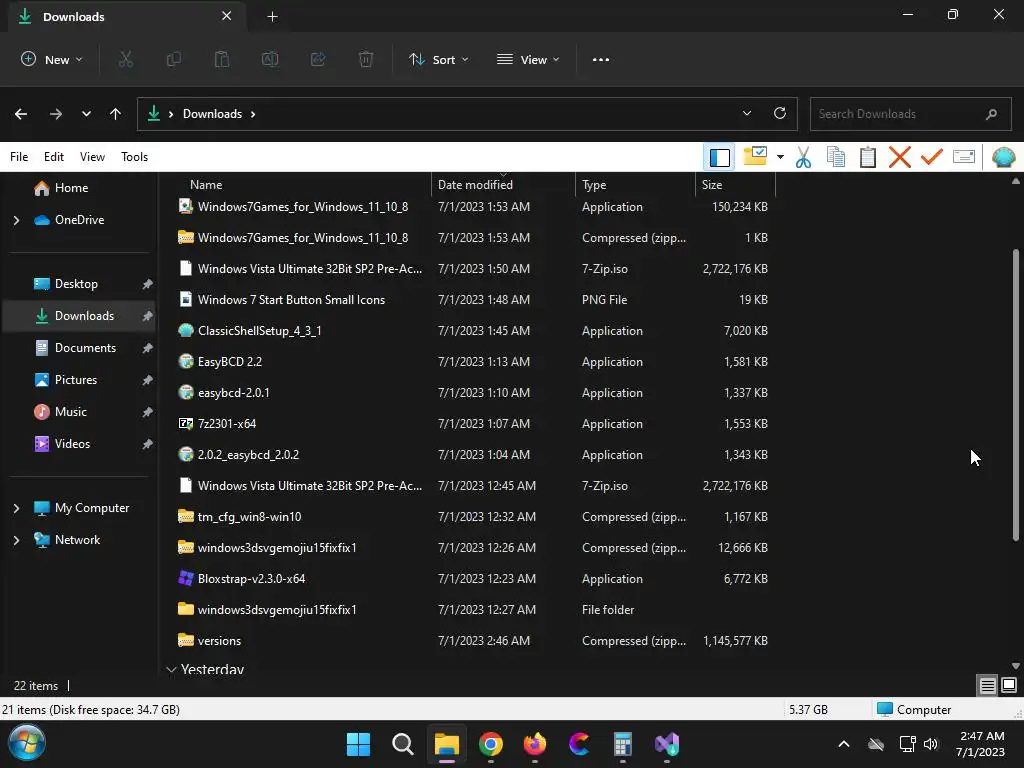Open the View menu in menu bar
1024x768 pixels.
pyautogui.click(x=92, y=157)
